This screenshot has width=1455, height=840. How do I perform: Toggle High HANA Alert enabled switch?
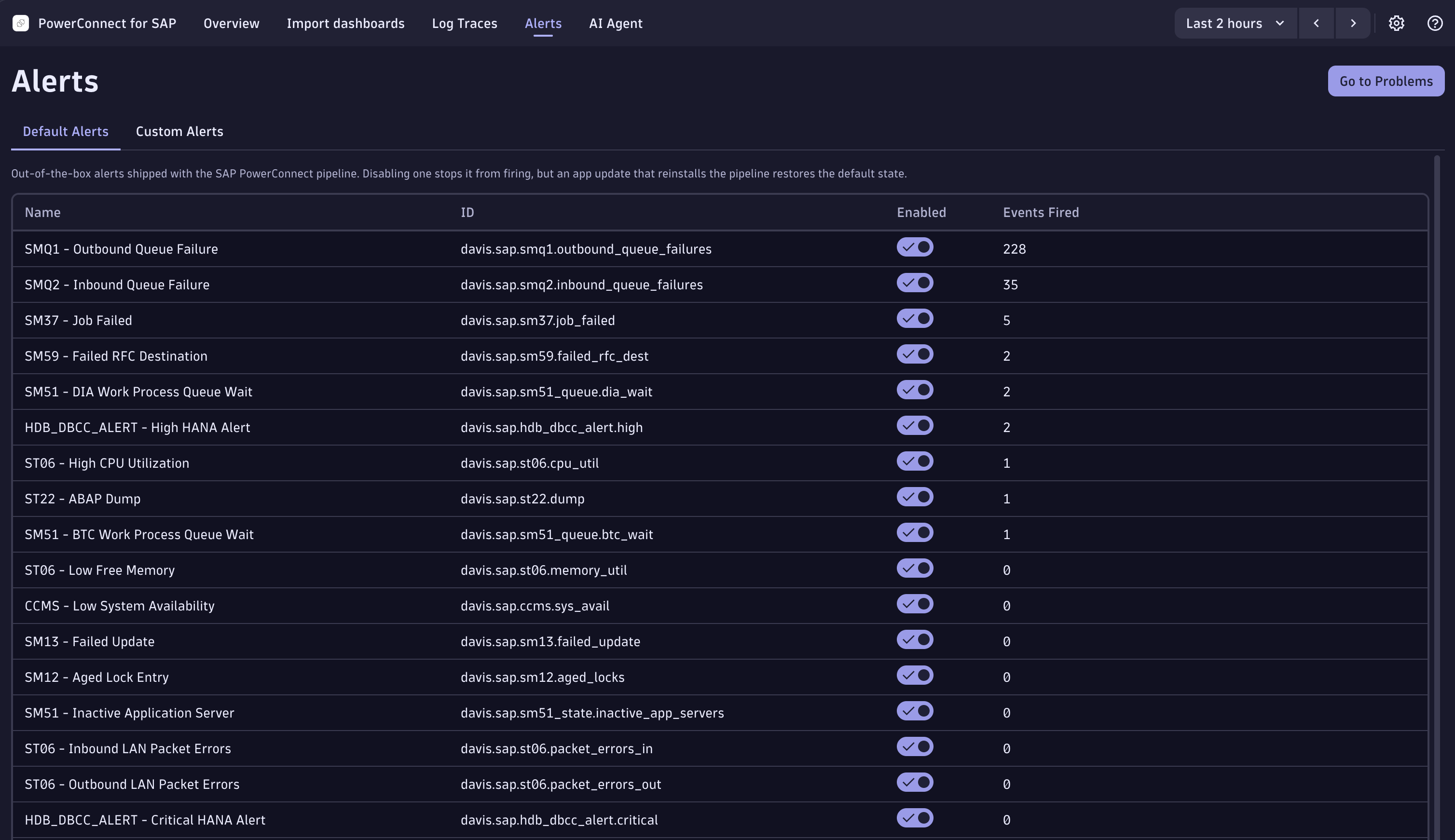[x=915, y=426]
